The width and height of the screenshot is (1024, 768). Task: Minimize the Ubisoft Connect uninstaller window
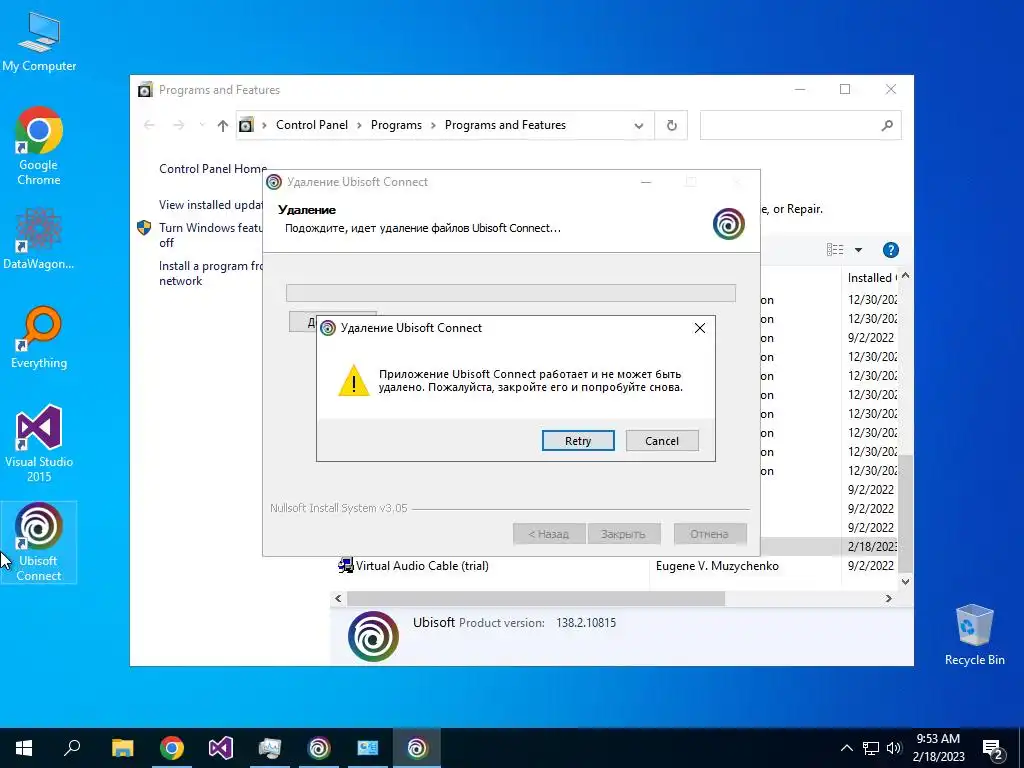click(x=646, y=182)
